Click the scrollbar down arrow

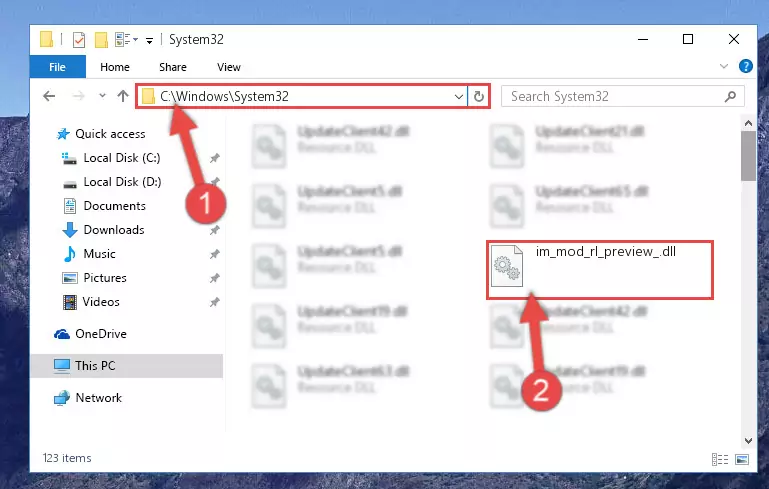[748, 440]
